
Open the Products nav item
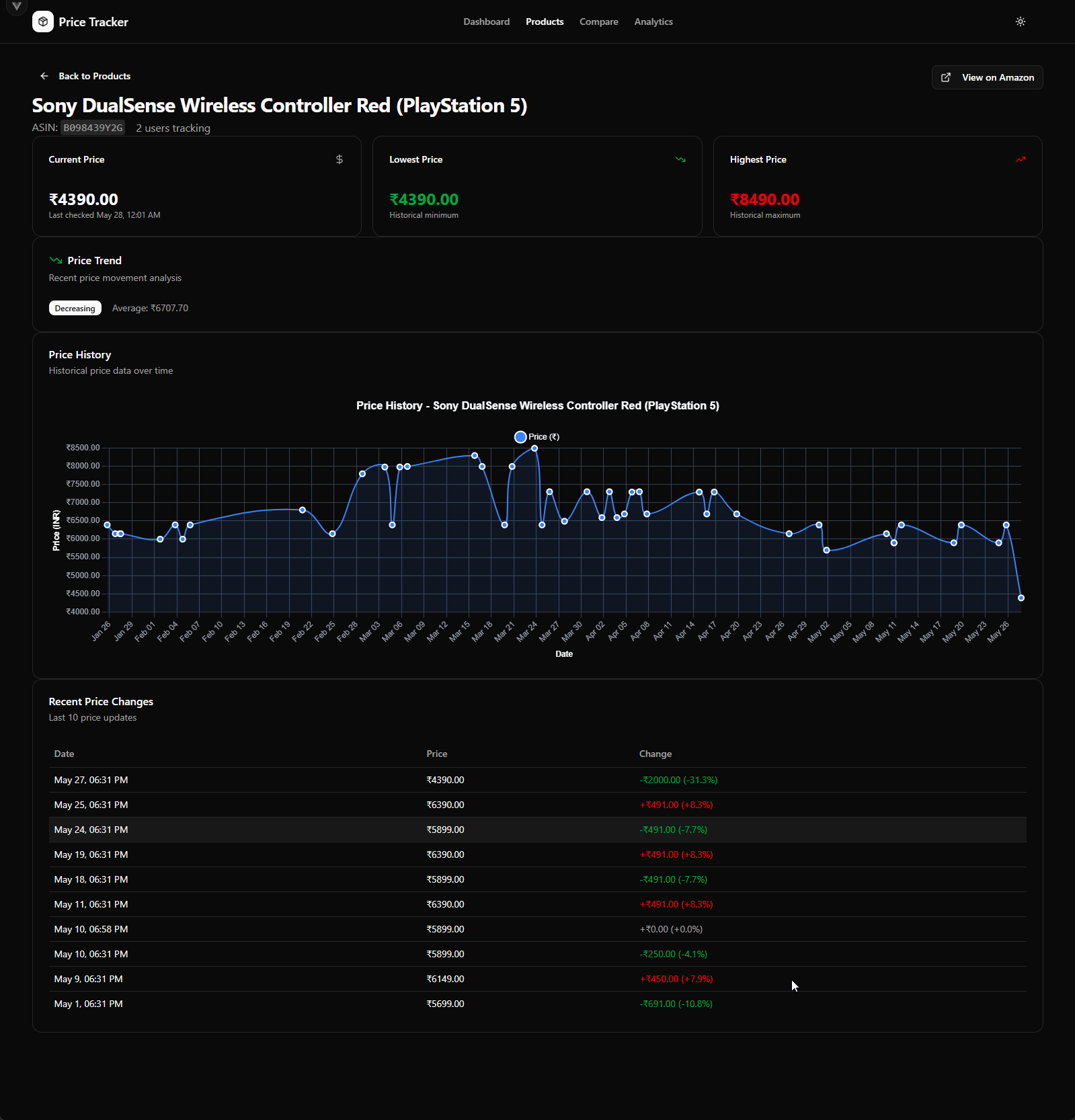[545, 22]
